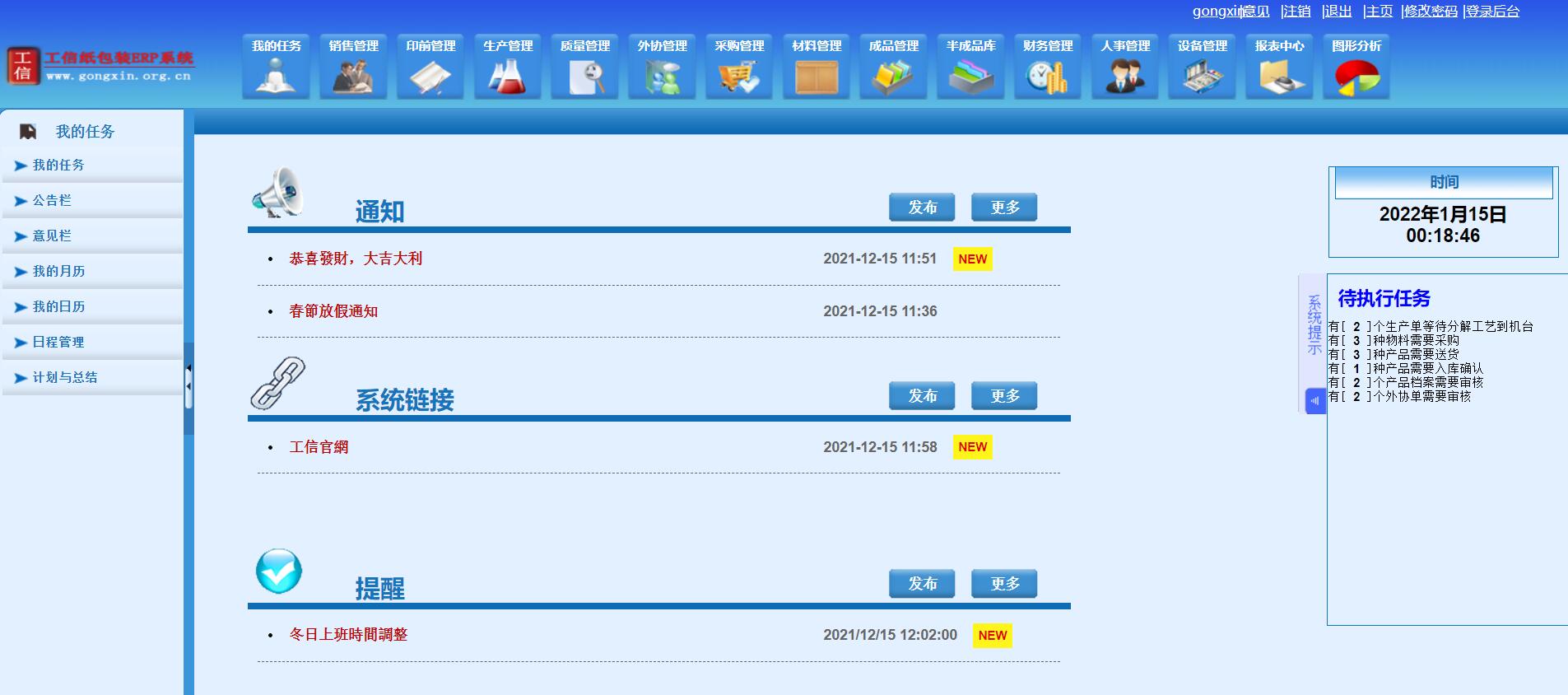Select 公告栏 from the sidebar menu
Viewport: 1568px width, 695px height.
[x=52, y=201]
